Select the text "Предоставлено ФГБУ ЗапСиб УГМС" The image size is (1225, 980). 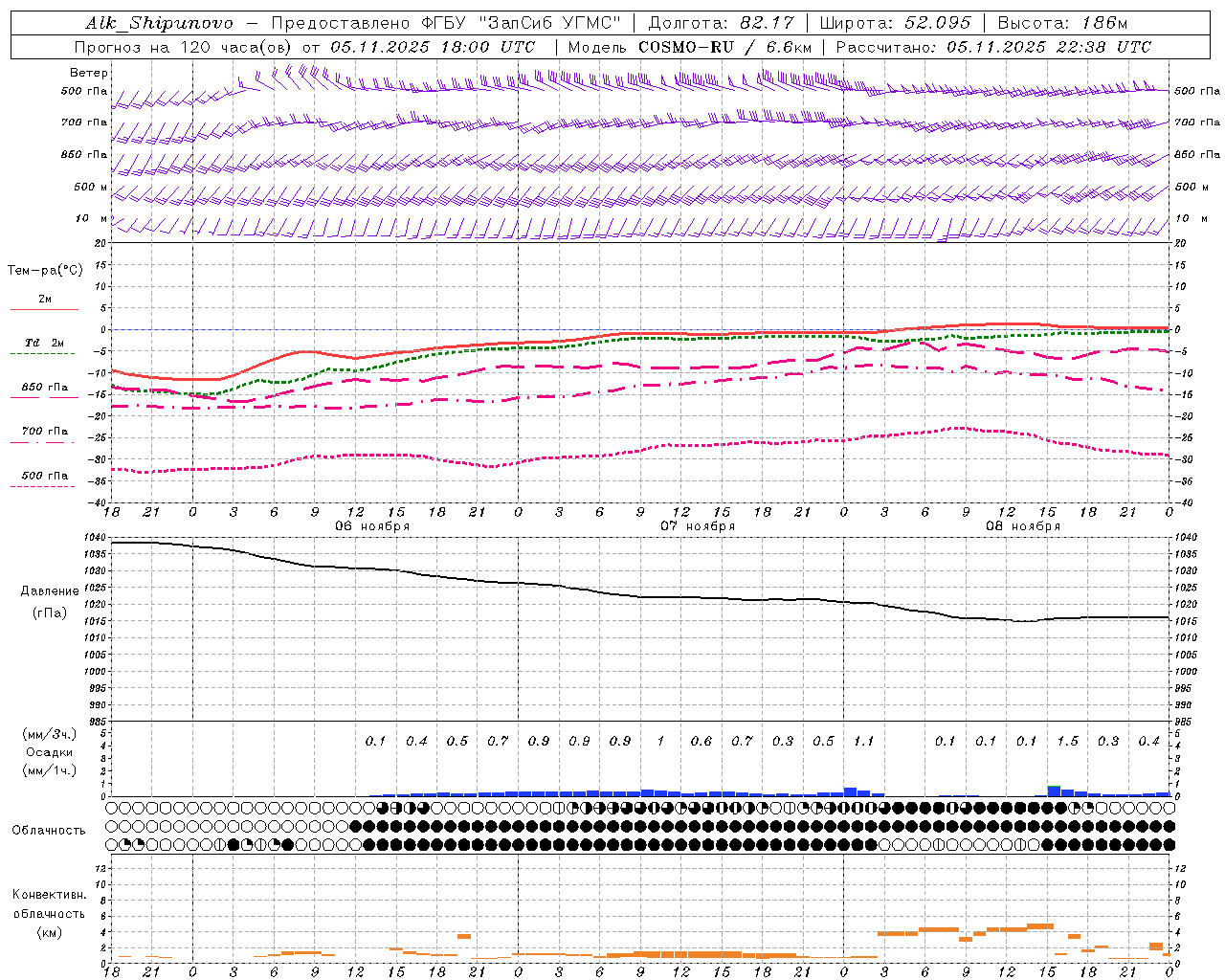[x=447, y=23]
